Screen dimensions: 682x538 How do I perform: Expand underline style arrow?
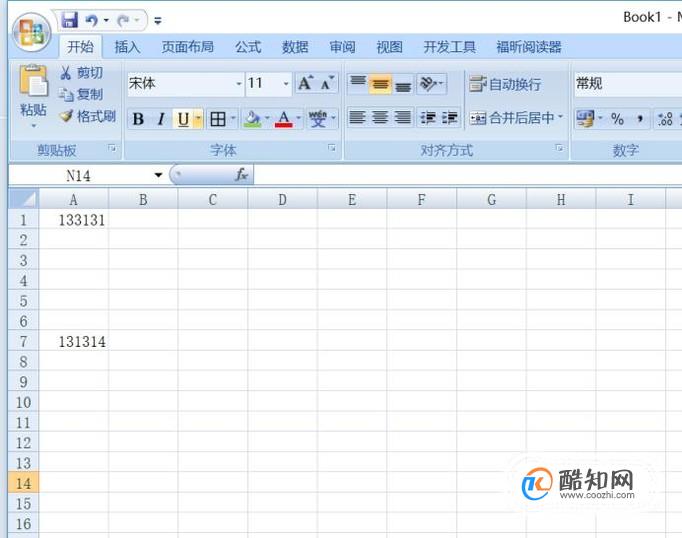198,118
